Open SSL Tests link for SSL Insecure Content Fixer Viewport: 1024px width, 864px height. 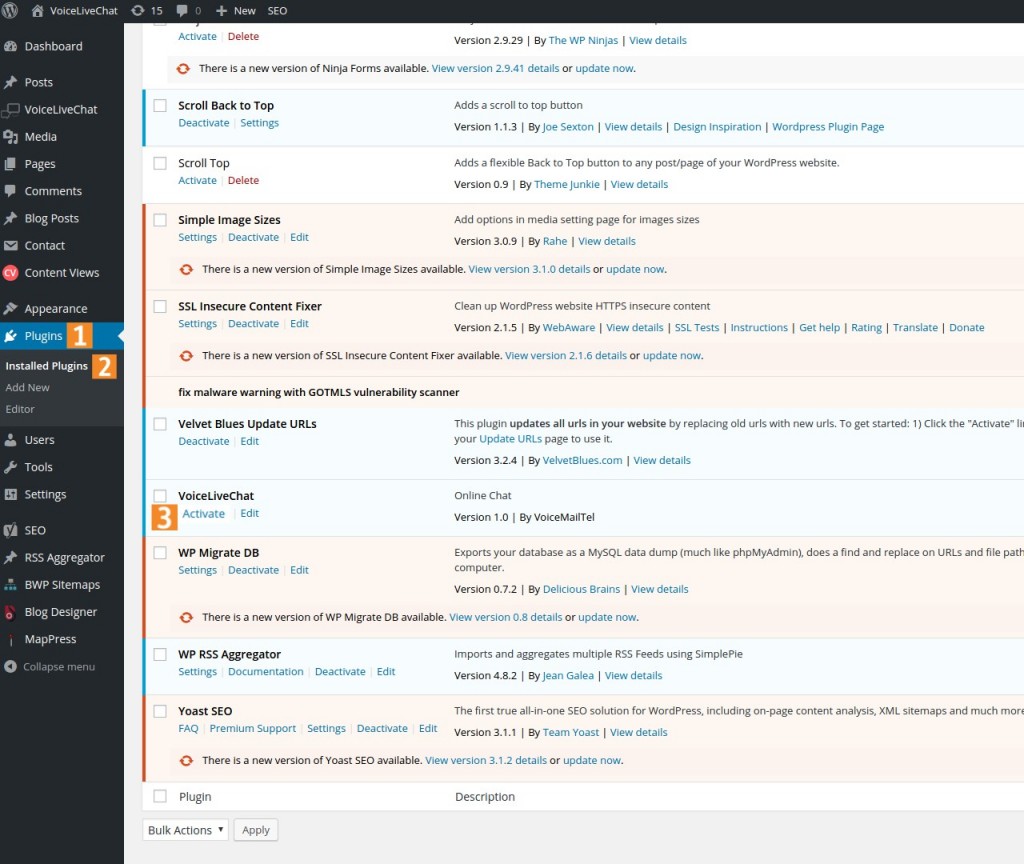click(697, 327)
